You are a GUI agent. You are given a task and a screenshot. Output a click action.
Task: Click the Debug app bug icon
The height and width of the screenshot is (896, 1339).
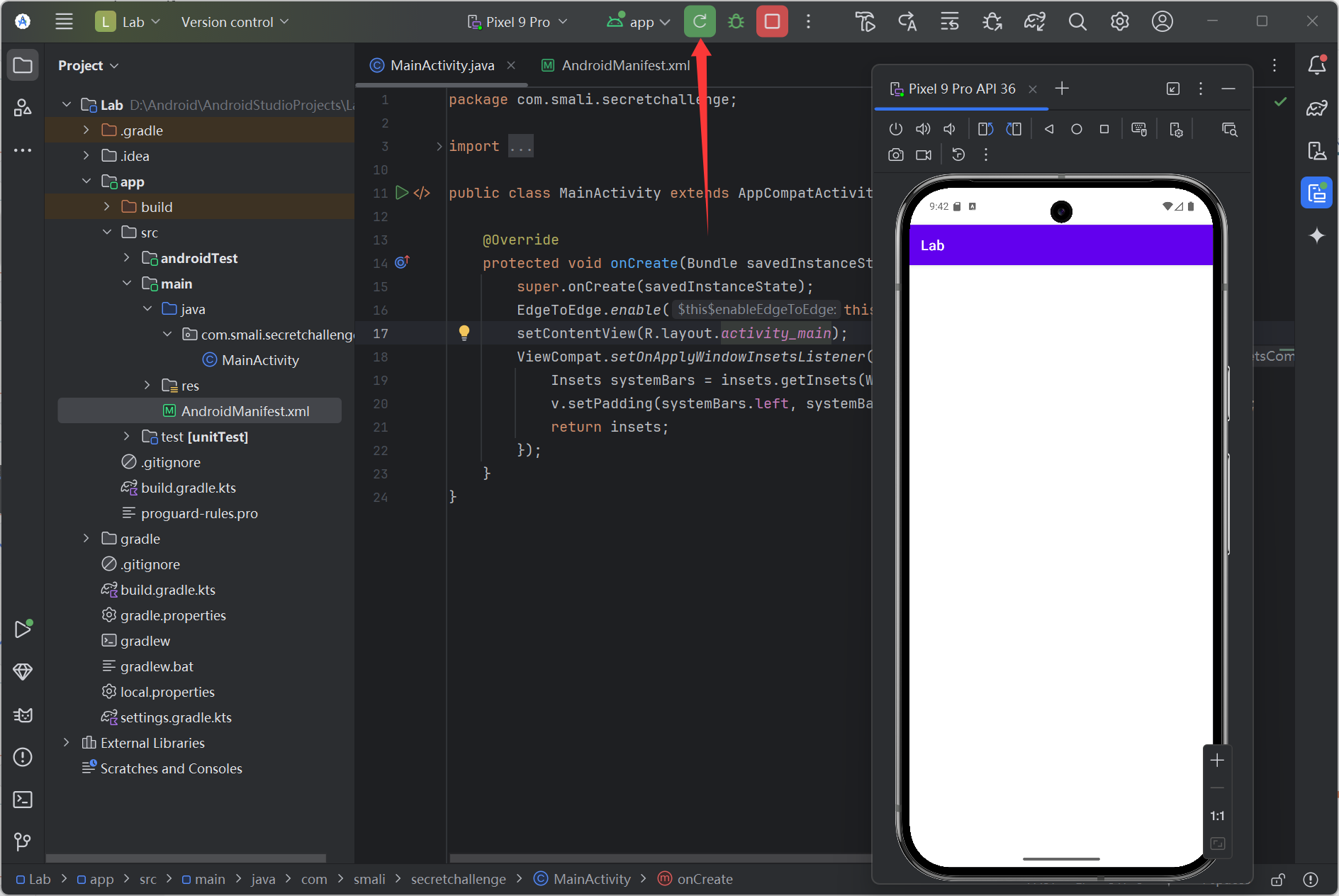[x=736, y=21]
